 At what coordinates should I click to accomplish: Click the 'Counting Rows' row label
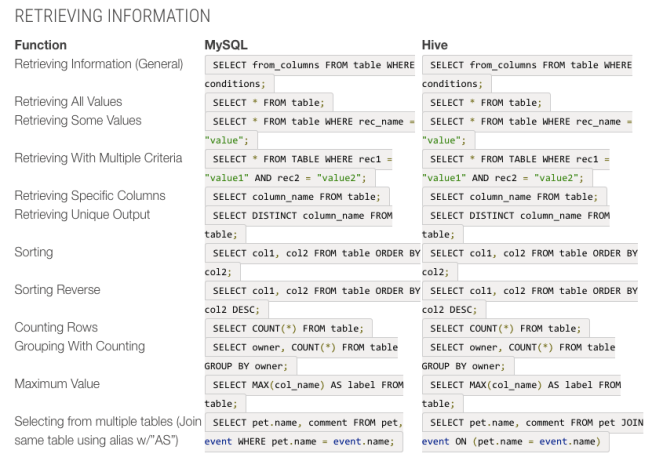(56, 328)
